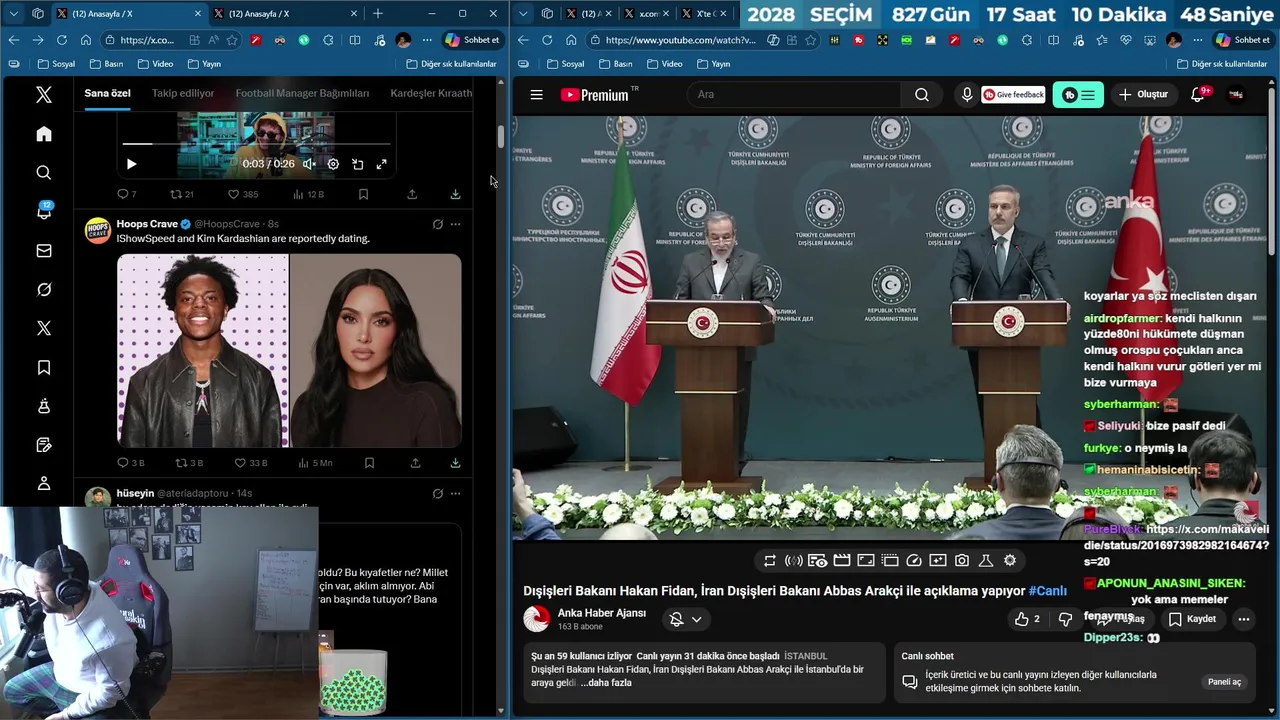The image size is (1280, 720).
Task: Click the YouTube search magnifier button
Action: click(922, 94)
